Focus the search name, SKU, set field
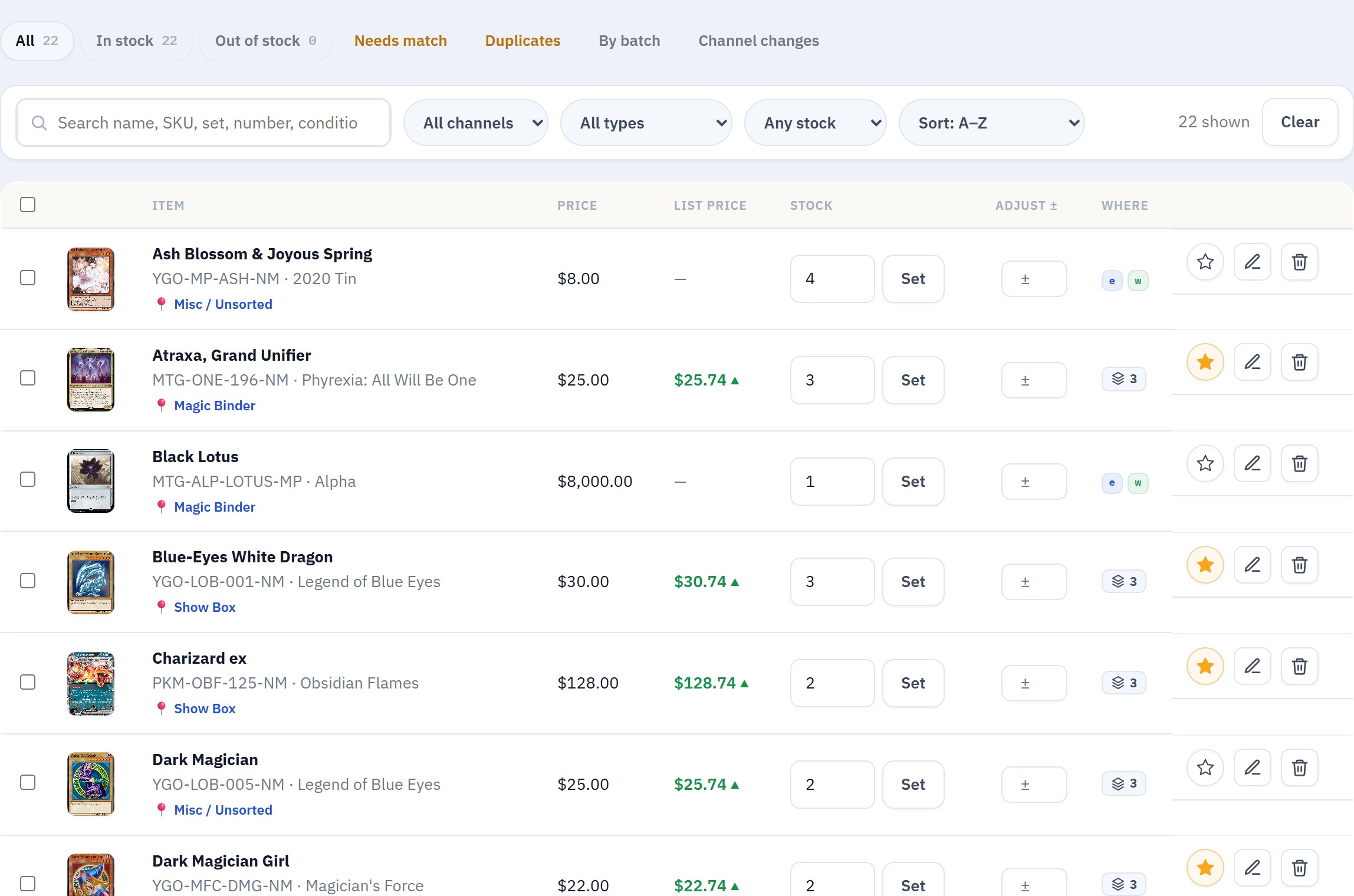Viewport: 1354px width, 896px height. [x=203, y=123]
